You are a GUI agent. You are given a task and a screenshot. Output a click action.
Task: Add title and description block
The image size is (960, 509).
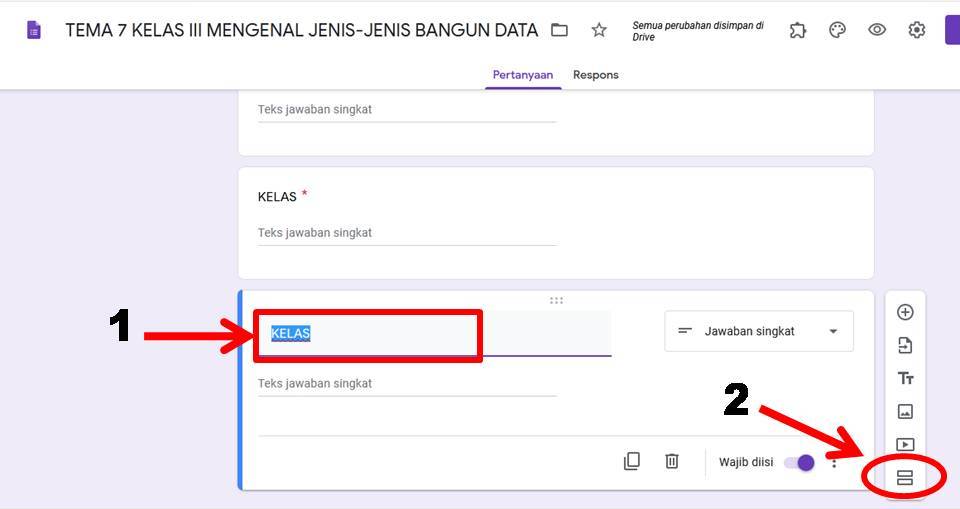coord(906,378)
